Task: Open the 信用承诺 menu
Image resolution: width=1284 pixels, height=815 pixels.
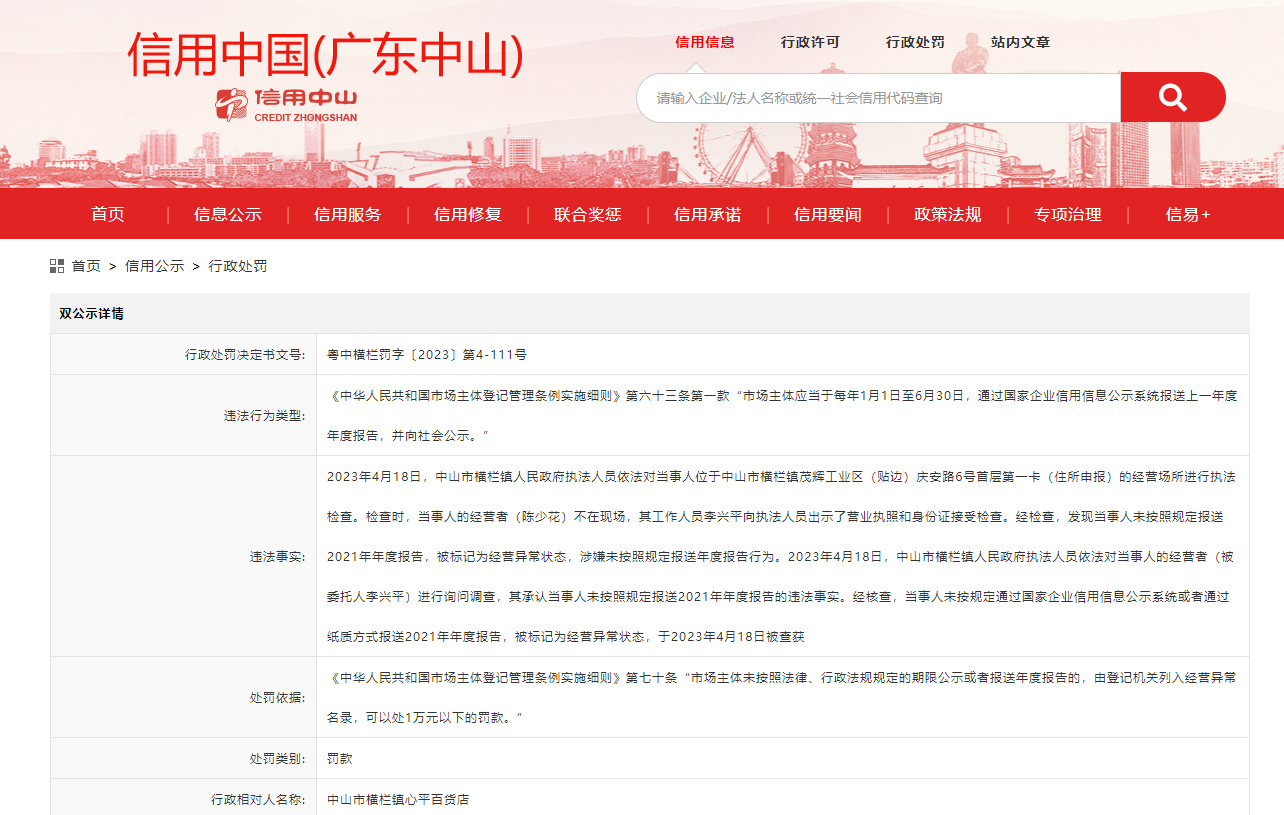Action: [708, 214]
